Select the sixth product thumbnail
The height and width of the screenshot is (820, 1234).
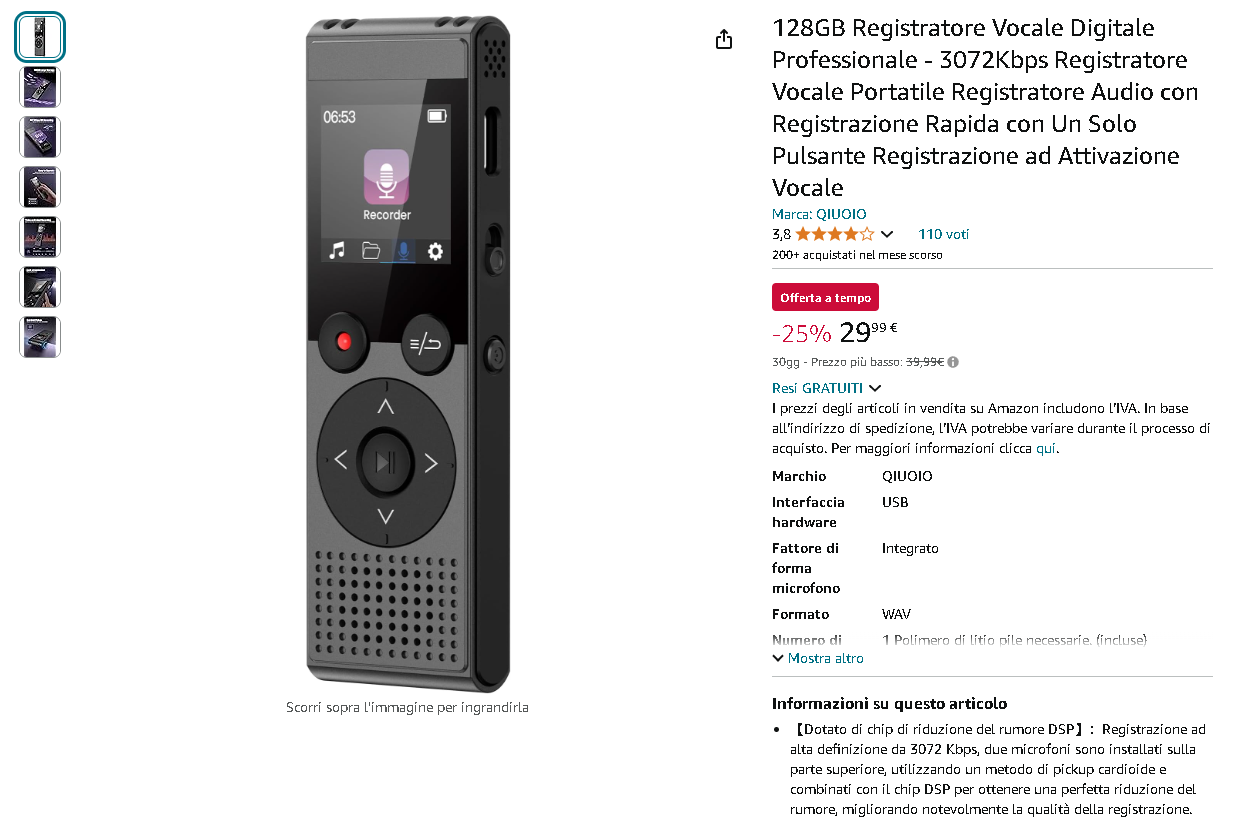point(40,287)
